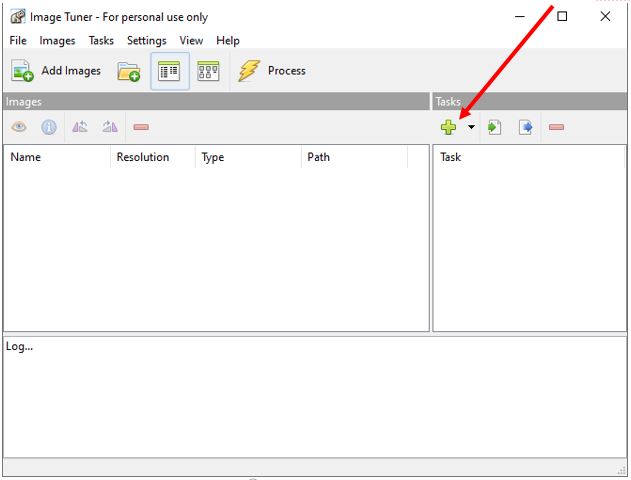Click the image info icon

[49, 127]
